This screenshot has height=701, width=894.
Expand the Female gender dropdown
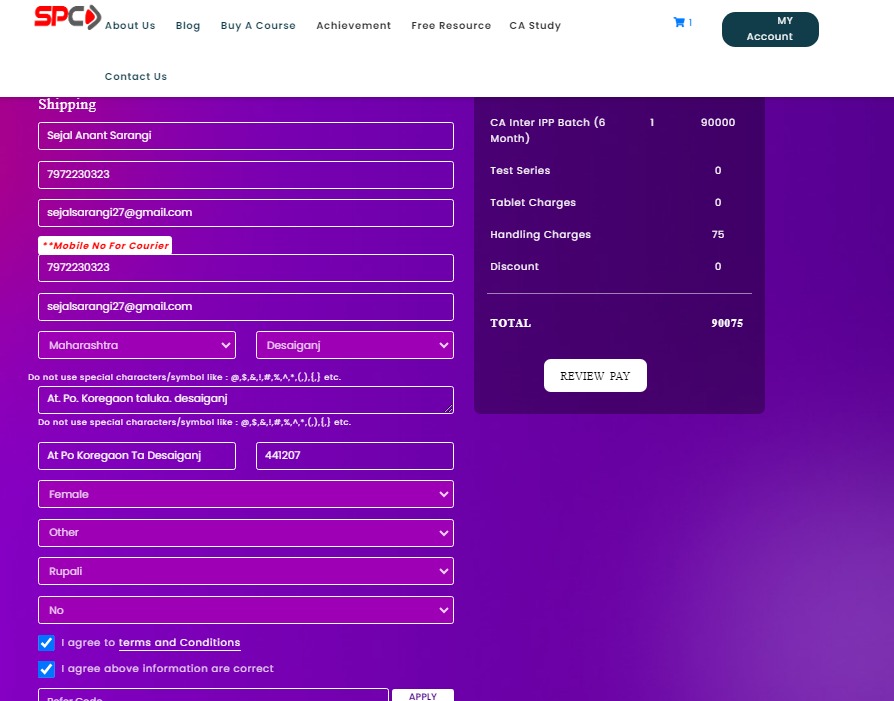[245, 494]
